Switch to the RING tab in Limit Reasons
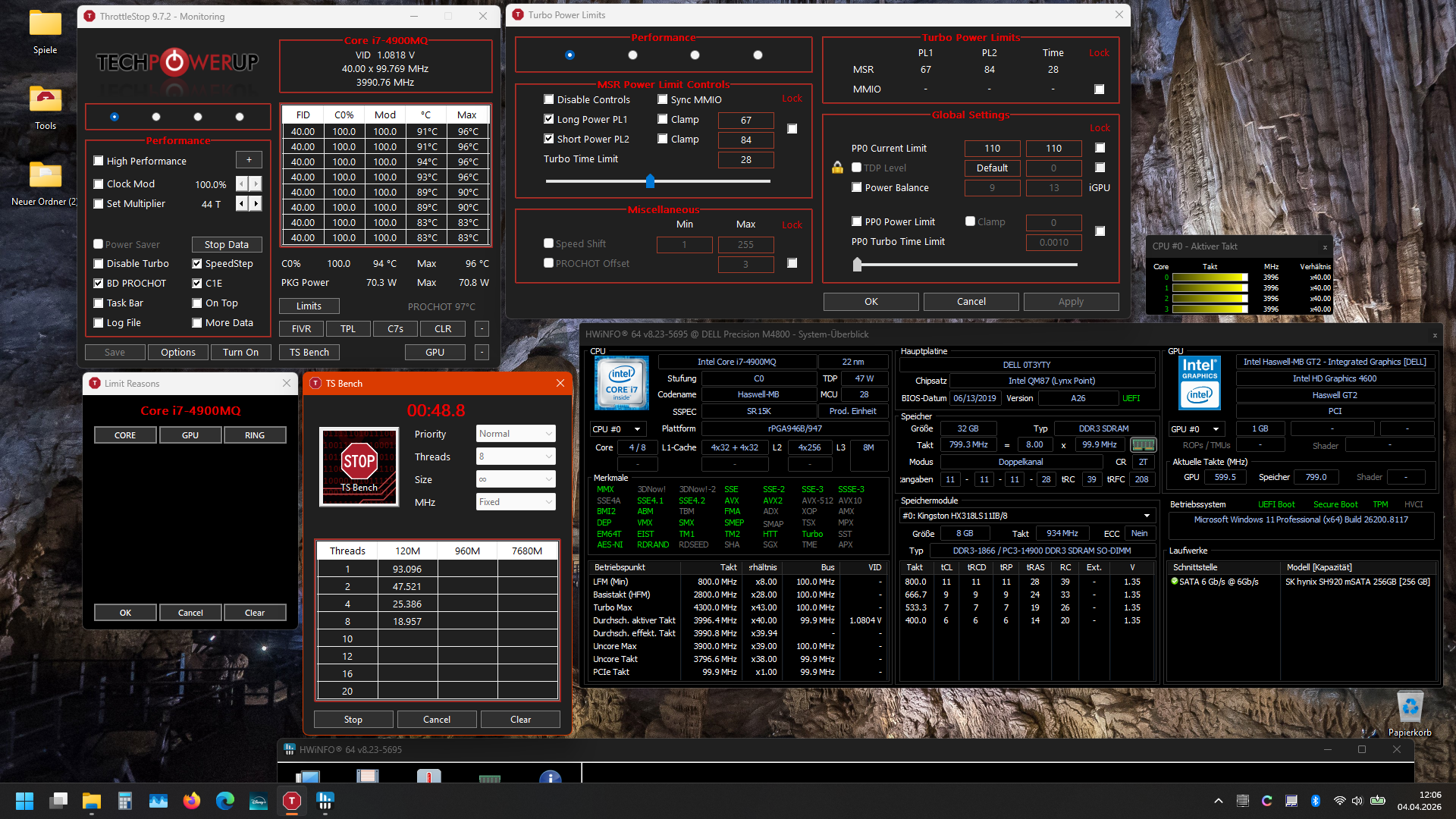The image size is (1456, 819). tap(255, 435)
